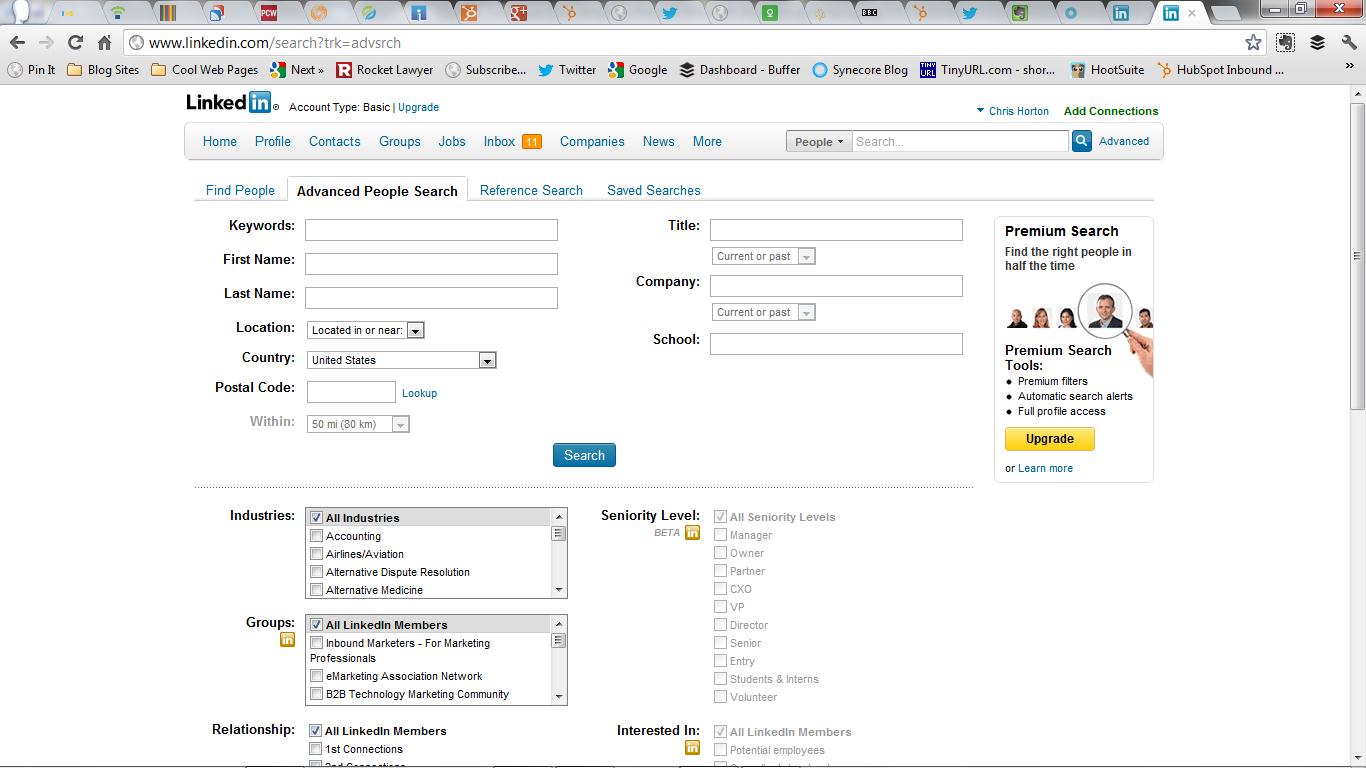Open the People search type dropdown
The image size is (1366, 768).
pyautogui.click(x=819, y=142)
